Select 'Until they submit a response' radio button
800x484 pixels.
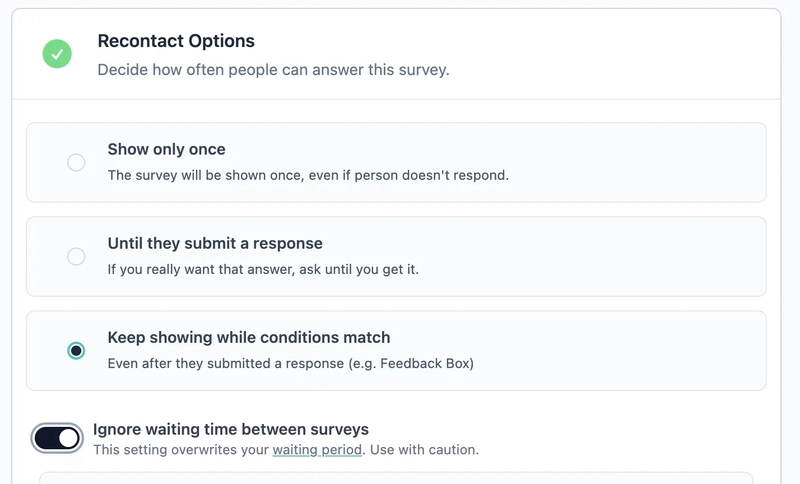coord(76,256)
